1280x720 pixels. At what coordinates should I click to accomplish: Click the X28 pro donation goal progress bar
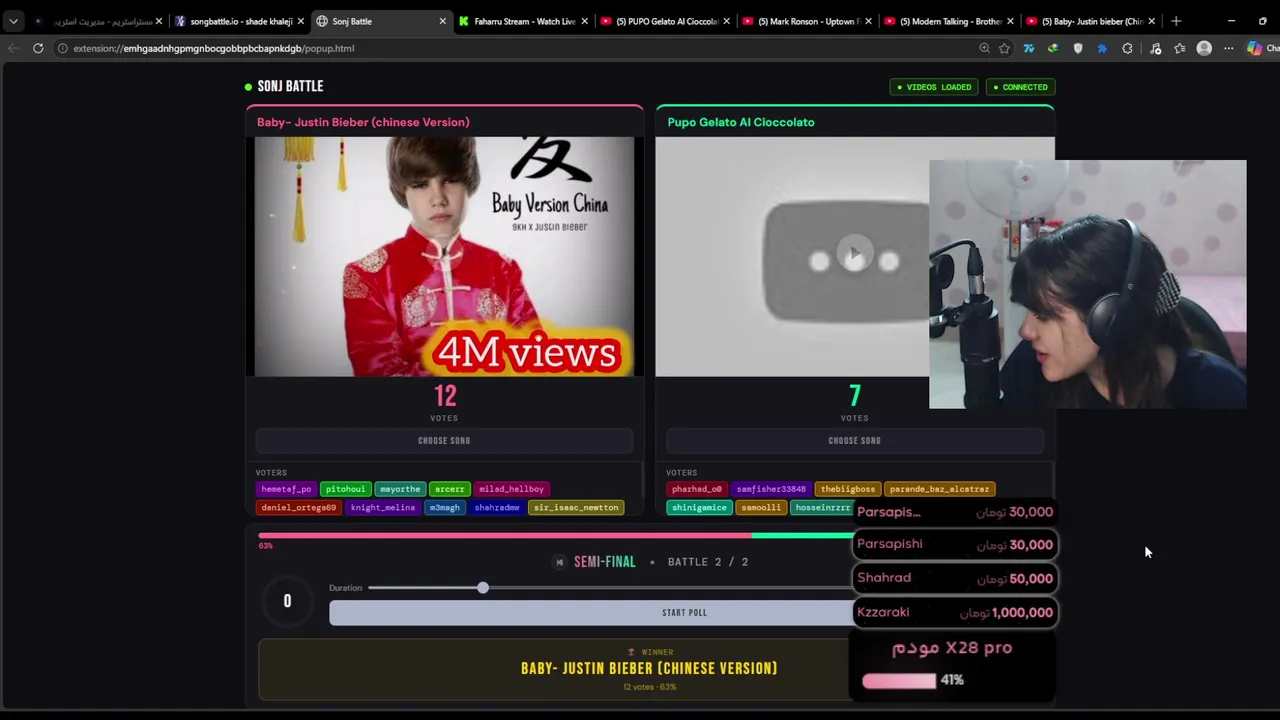click(899, 680)
